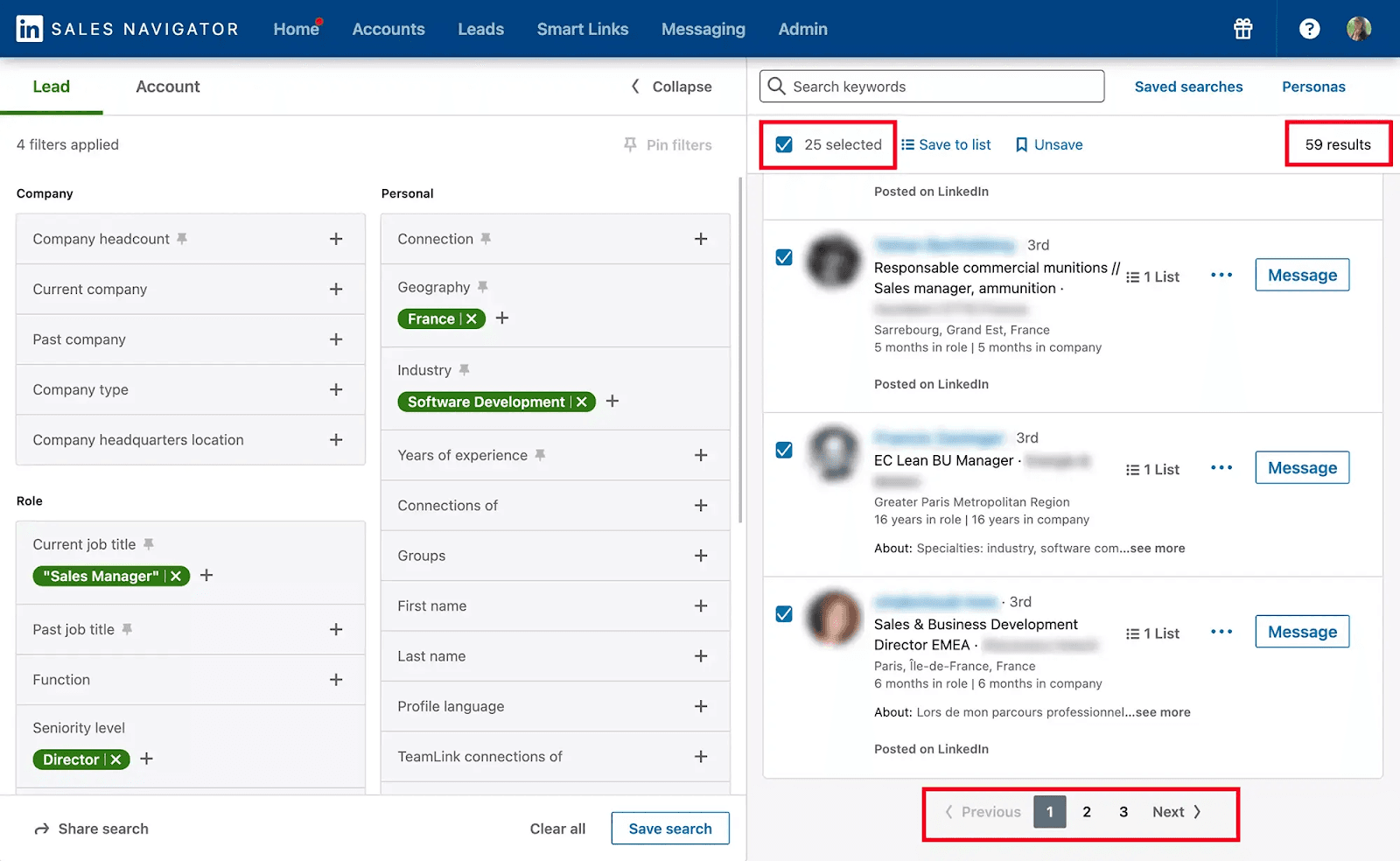
Task: Open the gift icon in header
Action: (1242, 29)
